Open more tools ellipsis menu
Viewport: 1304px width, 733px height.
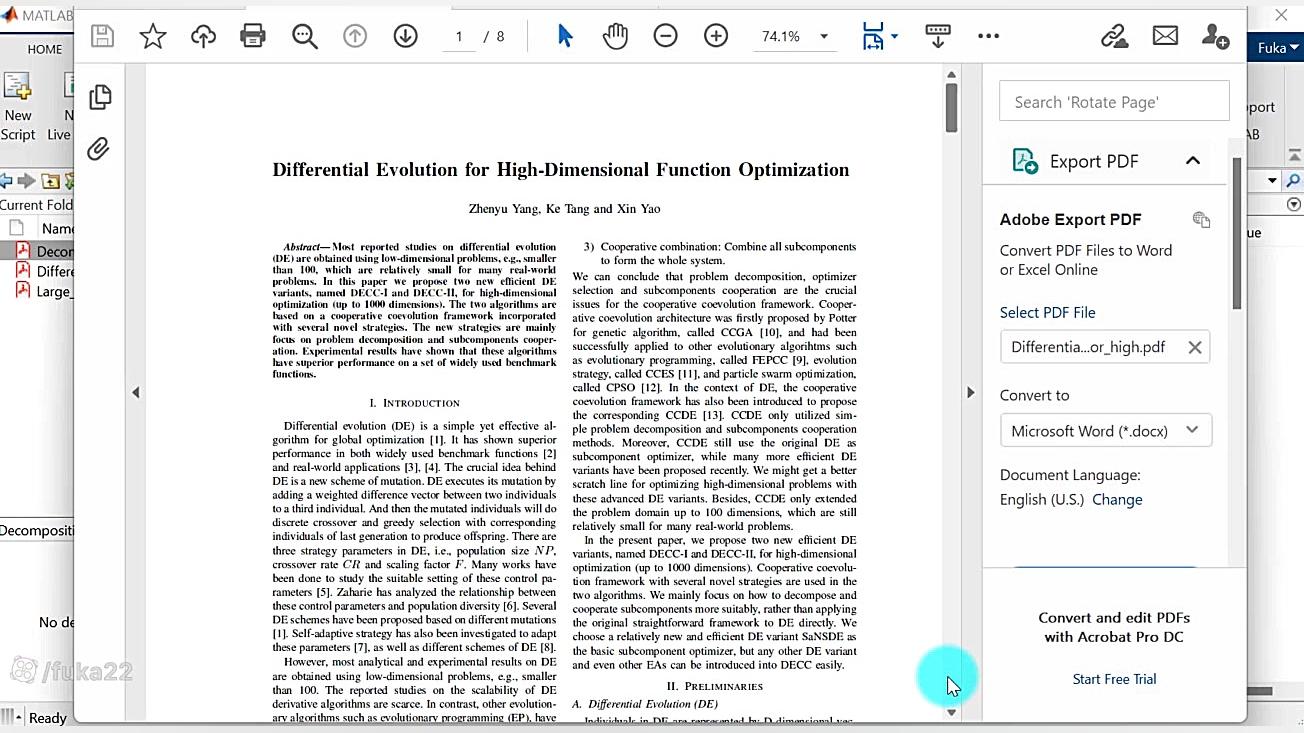click(x=988, y=37)
